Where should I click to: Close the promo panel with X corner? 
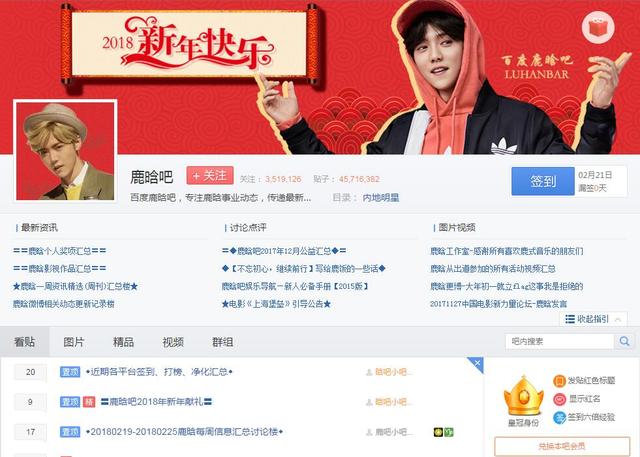[476, 364]
